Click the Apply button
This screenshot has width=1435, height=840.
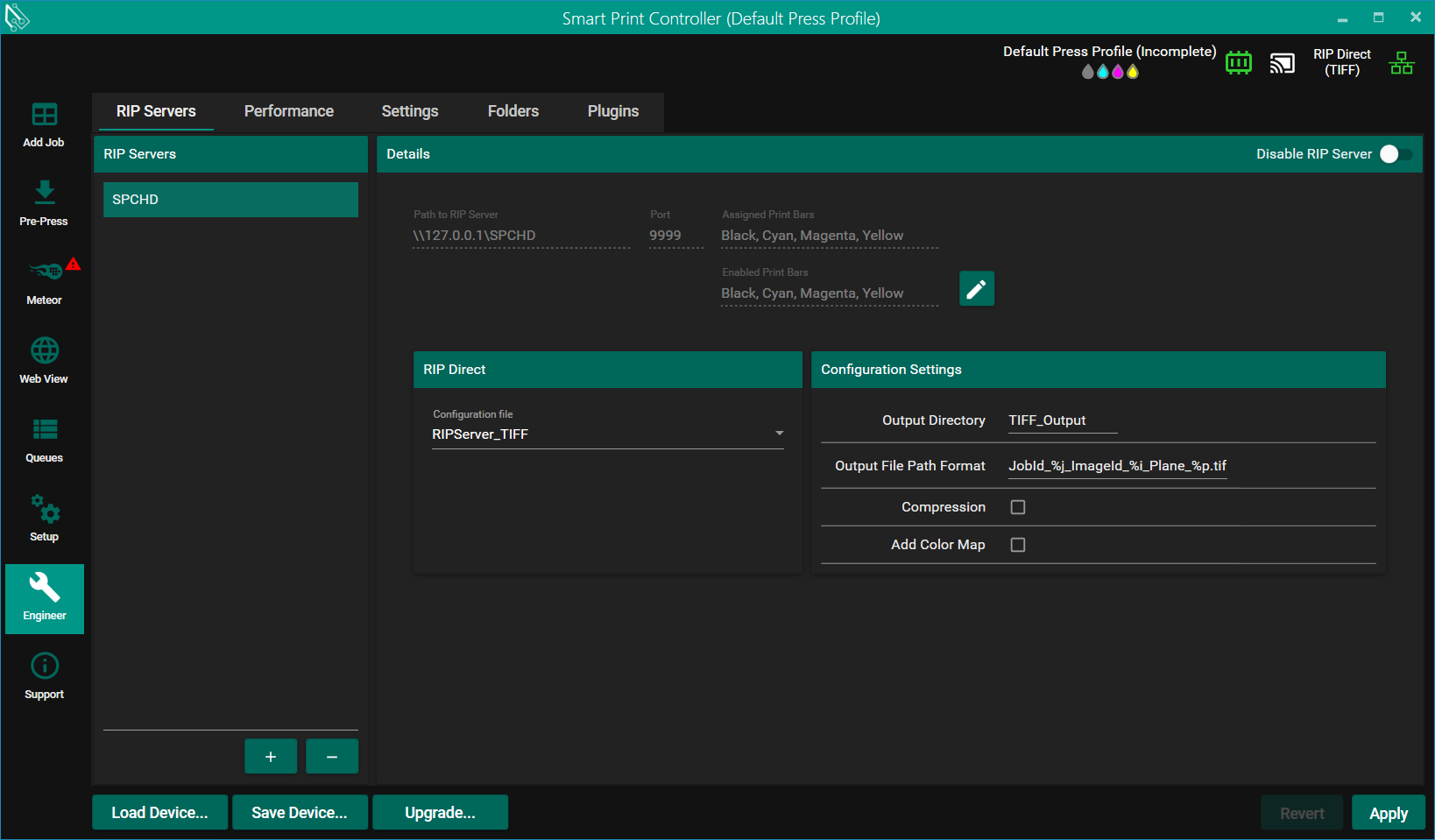pos(1388,813)
